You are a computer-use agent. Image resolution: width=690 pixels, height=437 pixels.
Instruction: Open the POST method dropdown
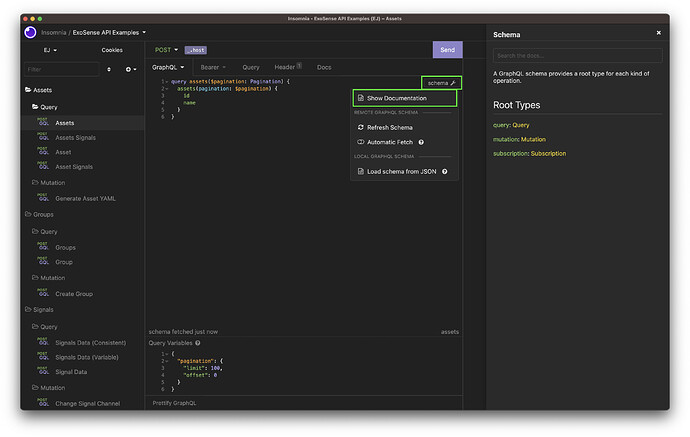point(166,50)
